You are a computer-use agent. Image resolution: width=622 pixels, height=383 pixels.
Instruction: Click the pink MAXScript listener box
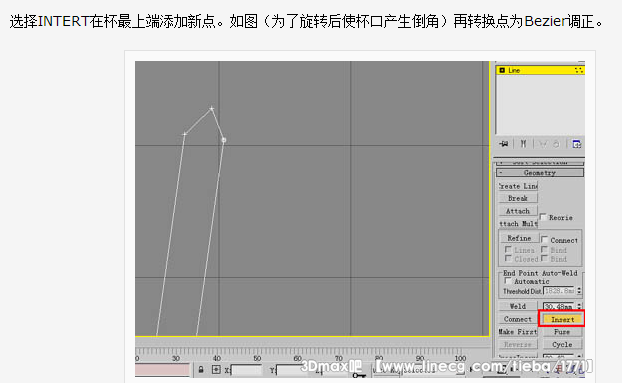tap(162, 370)
